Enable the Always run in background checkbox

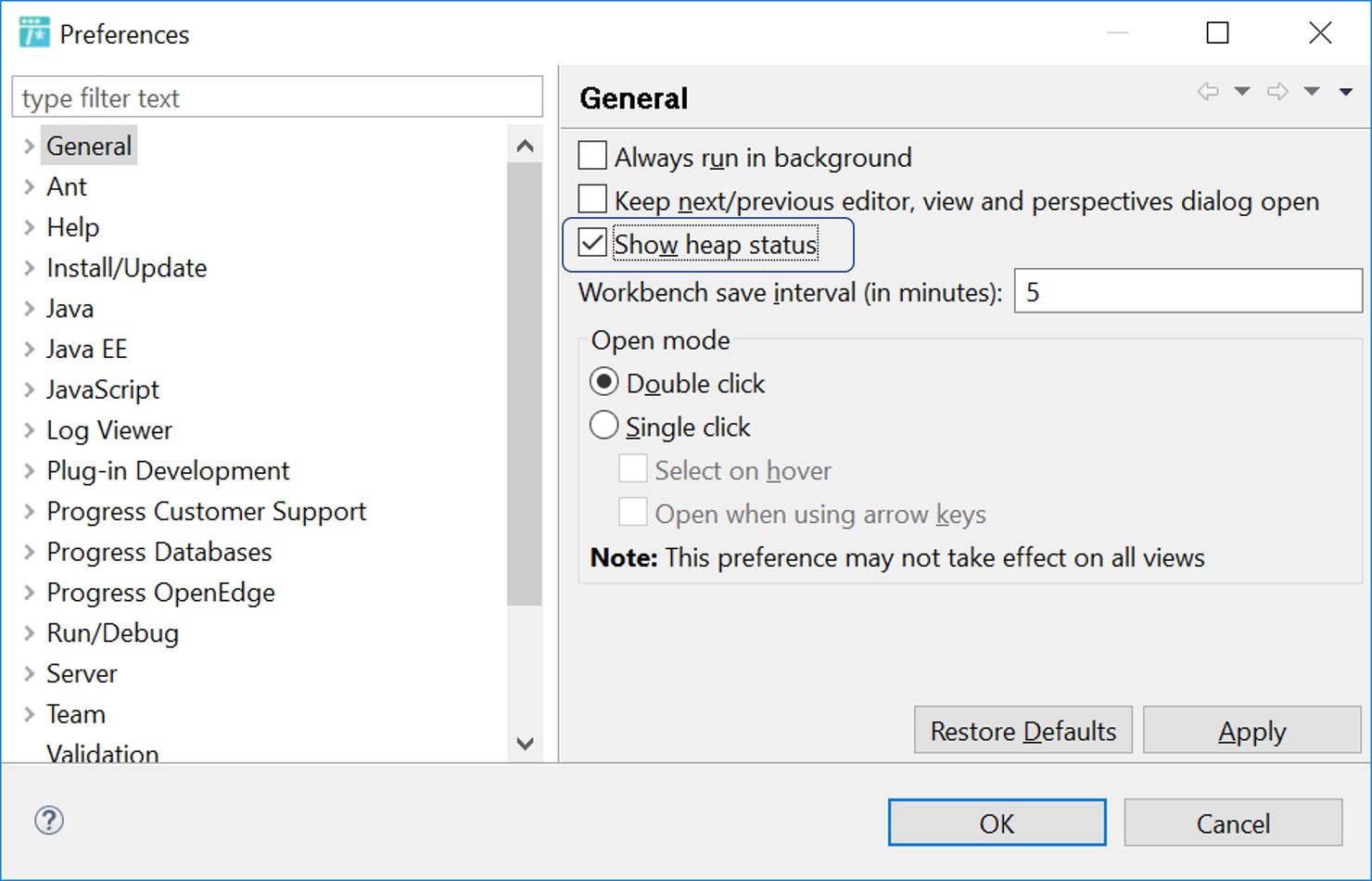click(591, 155)
